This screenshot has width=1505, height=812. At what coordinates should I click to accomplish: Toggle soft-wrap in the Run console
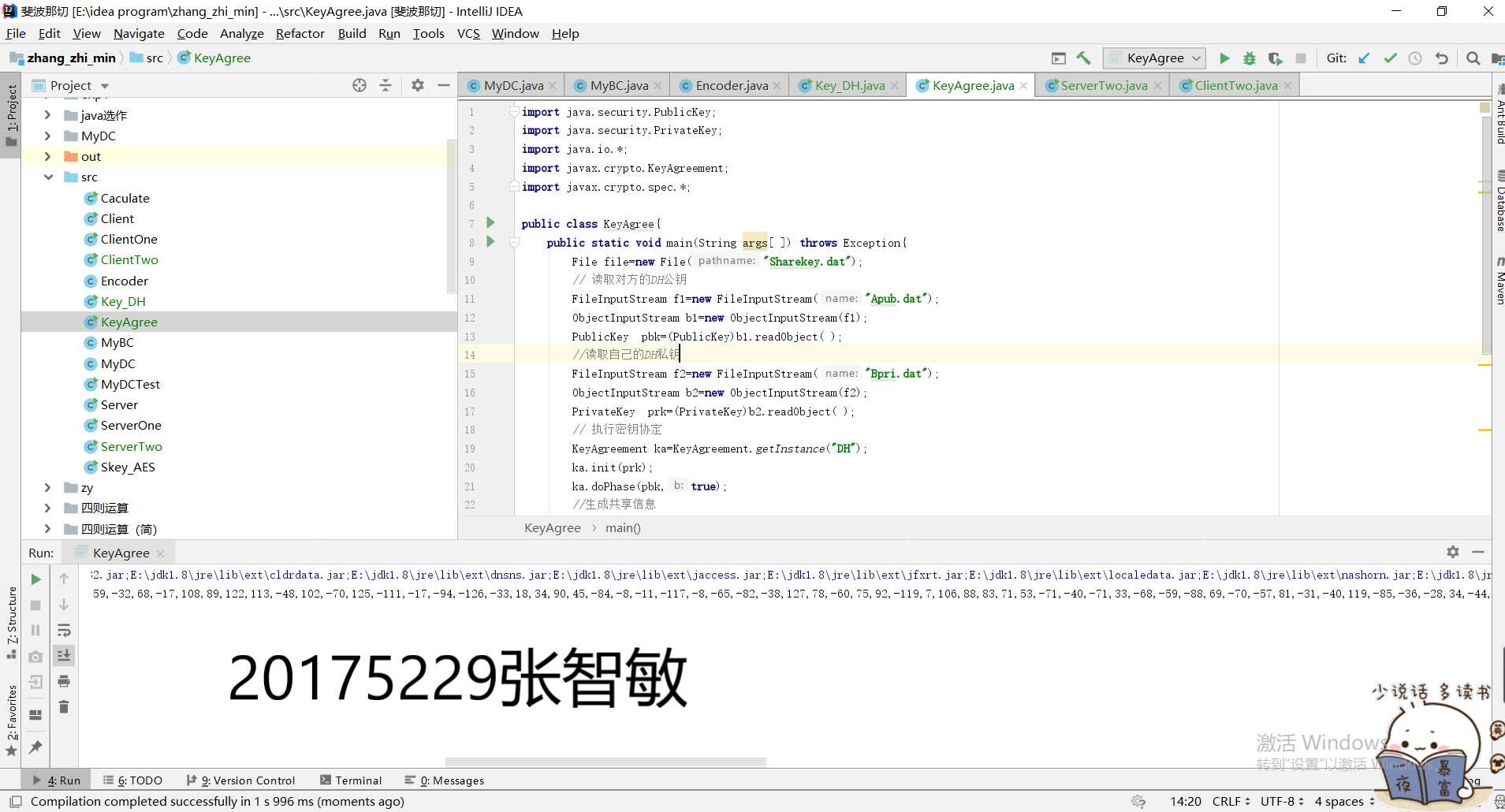pyautogui.click(x=64, y=630)
